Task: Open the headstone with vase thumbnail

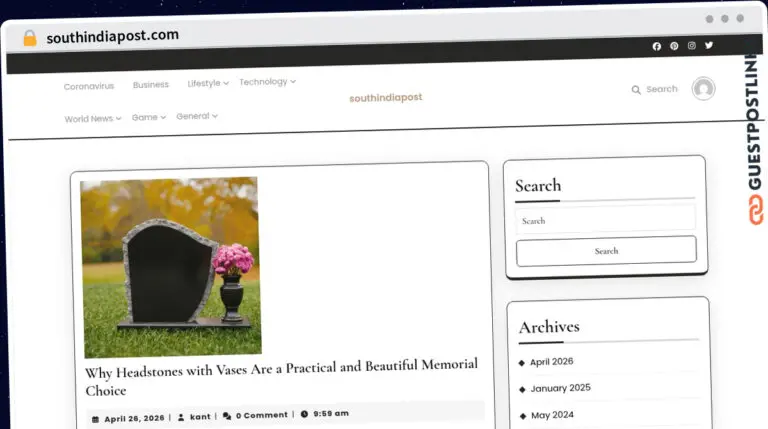Action: (171, 267)
